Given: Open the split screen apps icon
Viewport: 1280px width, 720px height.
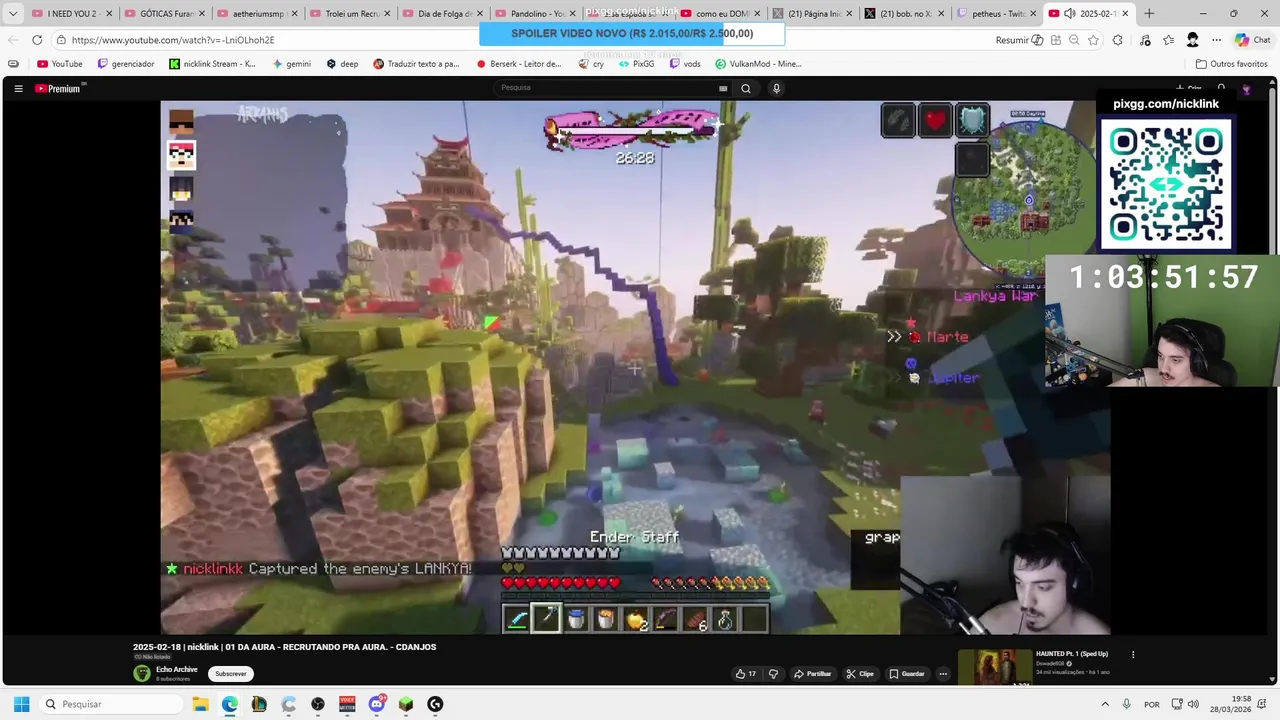Looking at the screenshot, I should [1055, 40].
